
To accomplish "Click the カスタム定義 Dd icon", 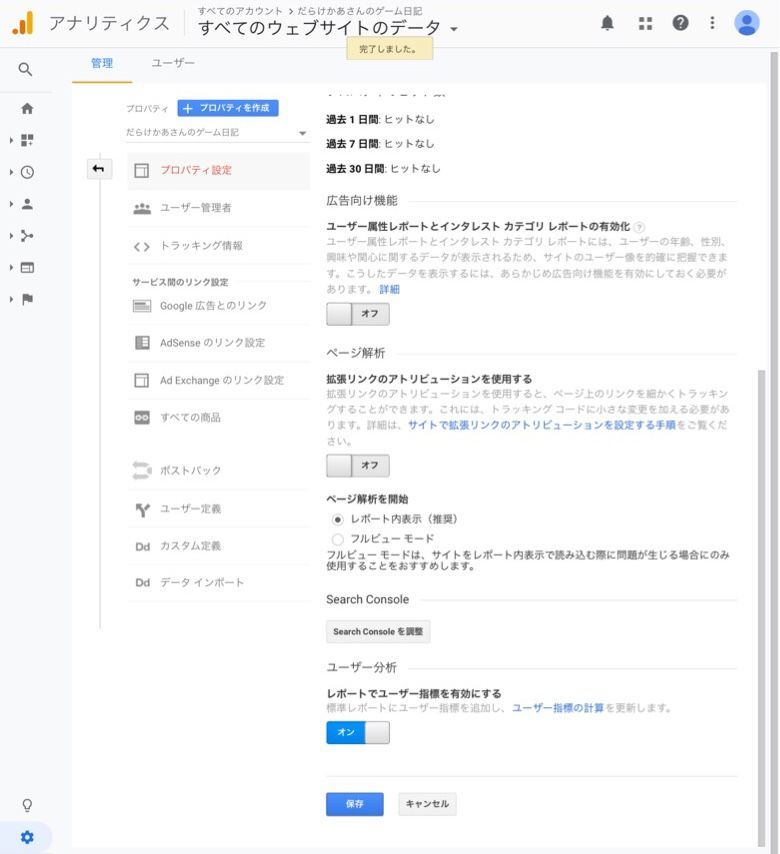I will tap(143, 547).
